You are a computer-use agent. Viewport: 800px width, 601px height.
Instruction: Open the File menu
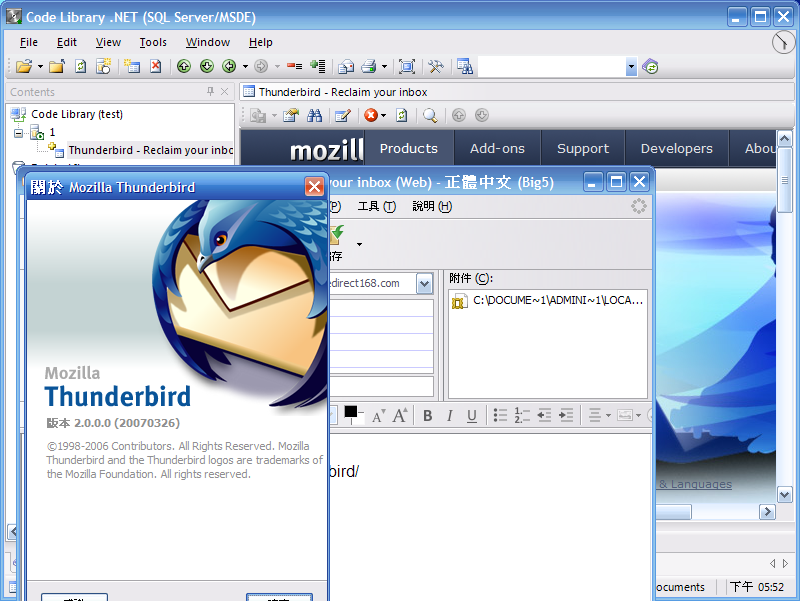point(29,42)
